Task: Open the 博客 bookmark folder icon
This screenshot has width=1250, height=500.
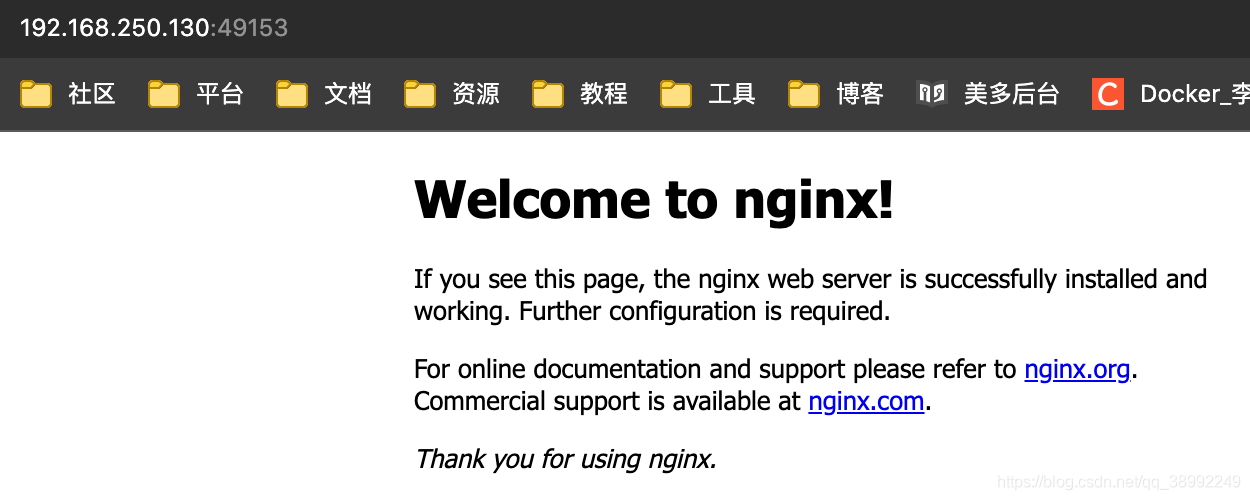Action: pos(804,94)
